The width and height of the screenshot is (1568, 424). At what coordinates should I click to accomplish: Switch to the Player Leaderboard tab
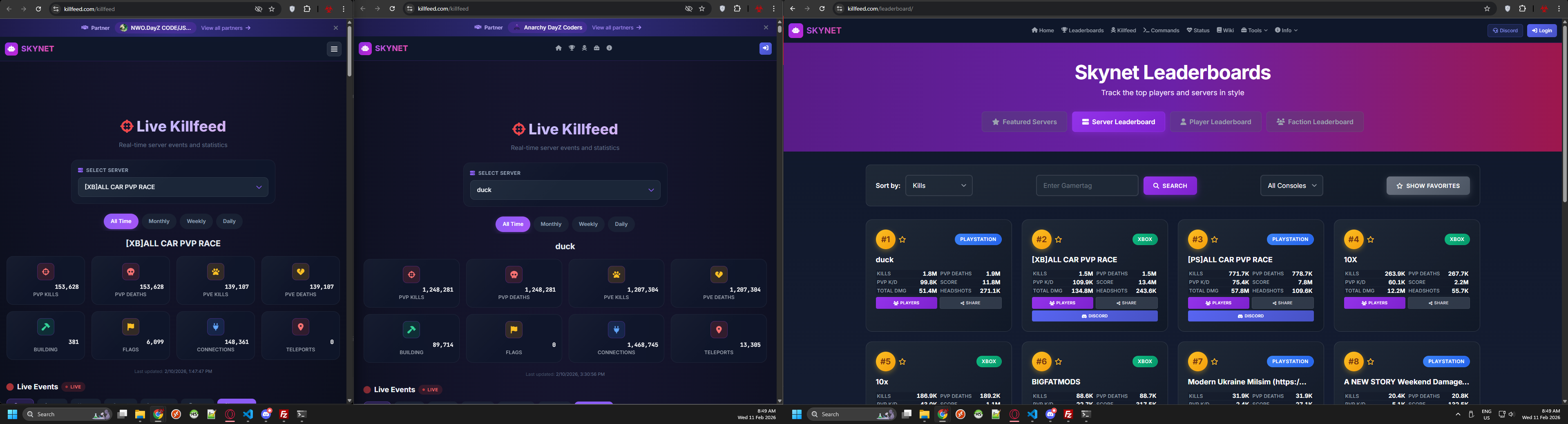point(1215,122)
